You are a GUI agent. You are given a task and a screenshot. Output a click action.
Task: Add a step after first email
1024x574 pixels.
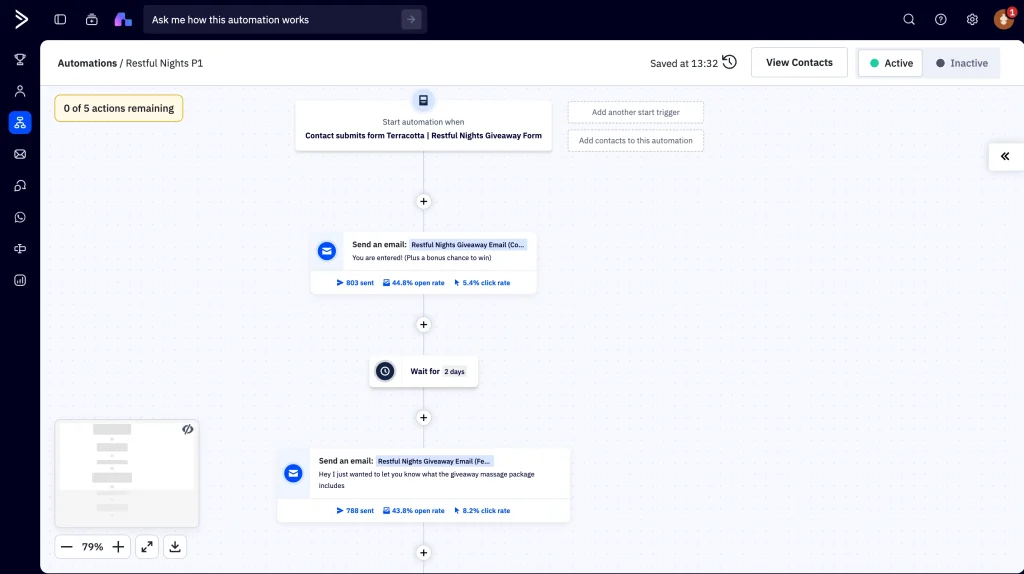[423, 325]
